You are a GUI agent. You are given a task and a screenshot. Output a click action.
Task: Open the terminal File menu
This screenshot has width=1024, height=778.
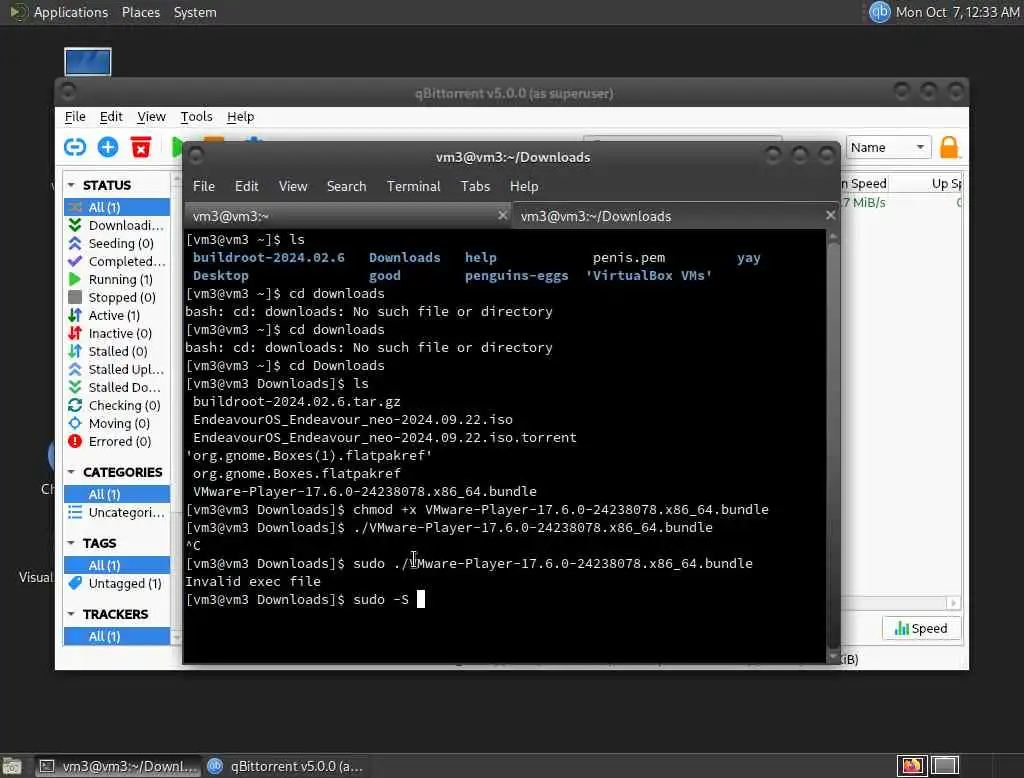(204, 186)
